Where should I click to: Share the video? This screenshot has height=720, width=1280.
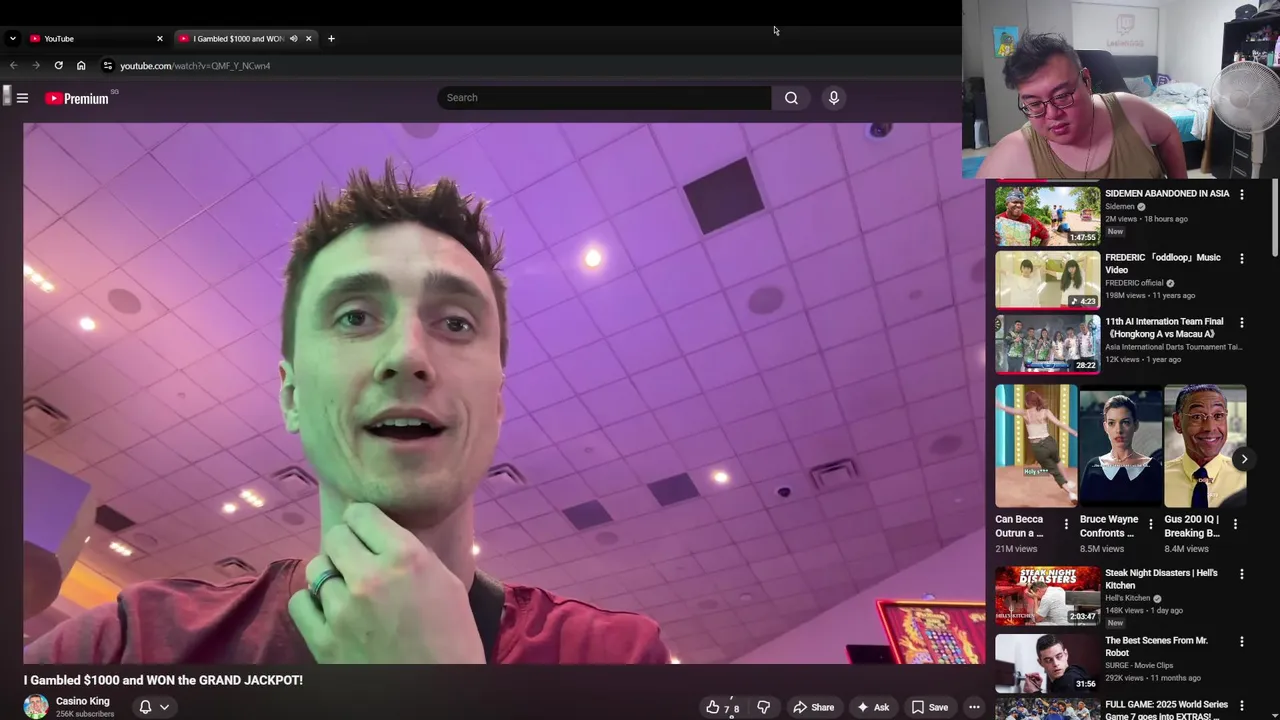813,707
